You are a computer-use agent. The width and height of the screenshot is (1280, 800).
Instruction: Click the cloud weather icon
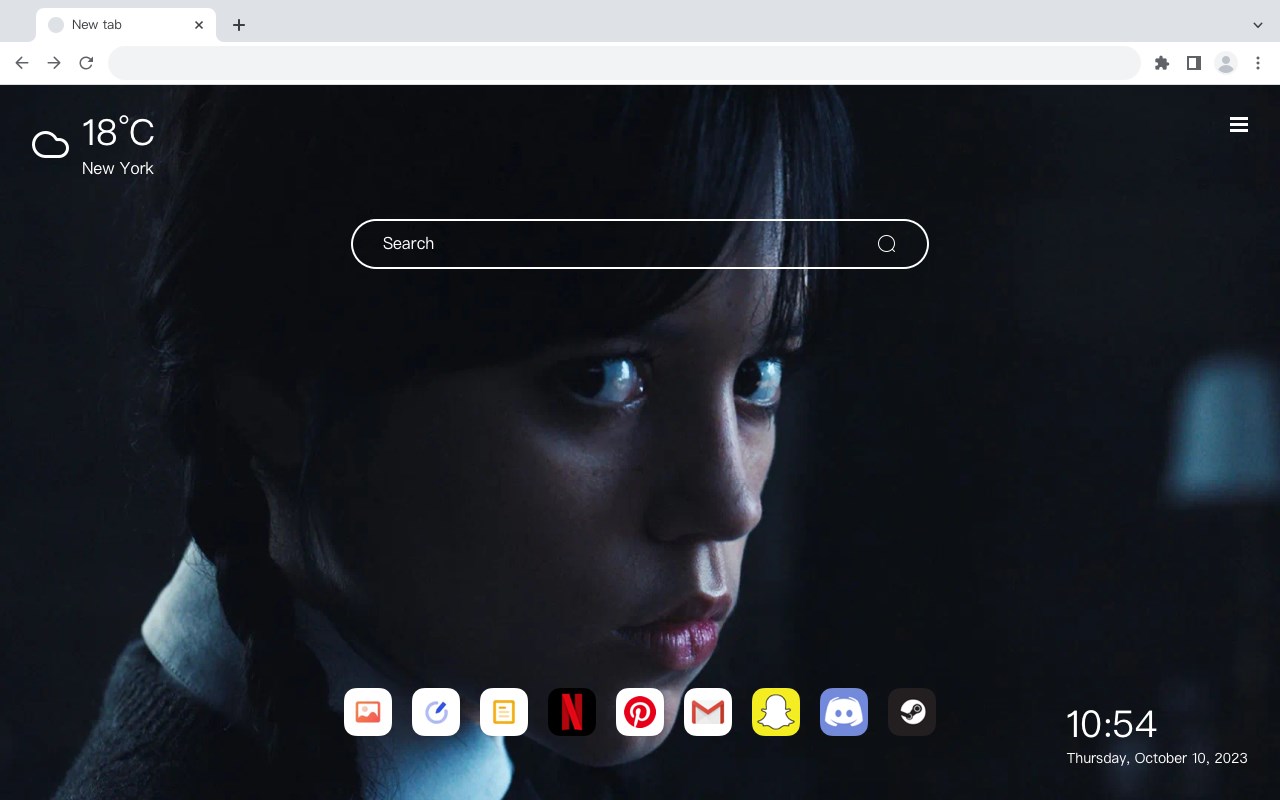click(51, 146)
